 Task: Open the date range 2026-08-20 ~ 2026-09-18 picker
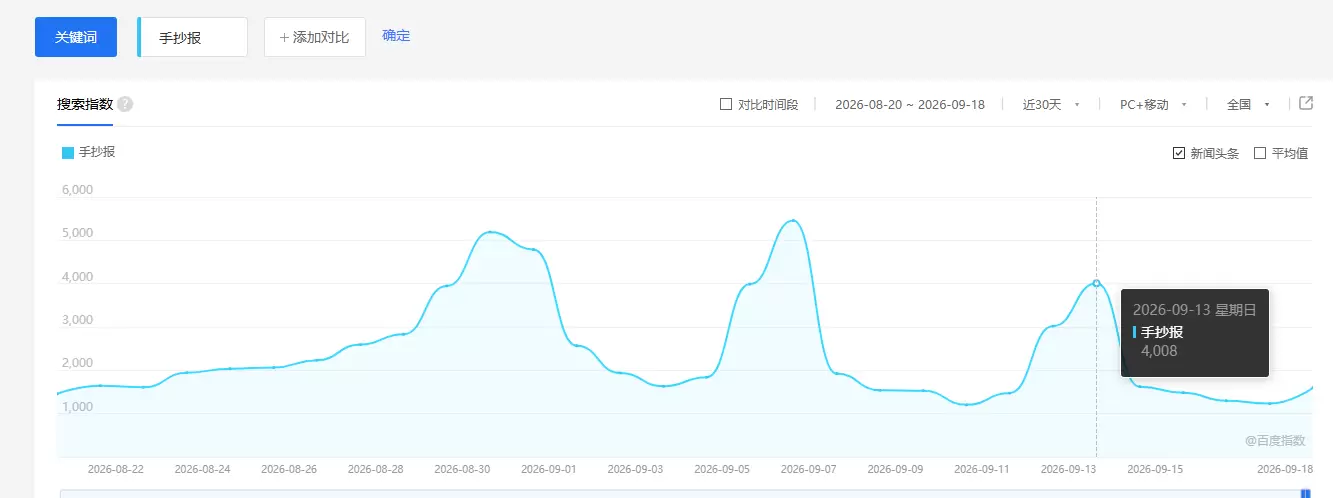click(x=910, y=104)
